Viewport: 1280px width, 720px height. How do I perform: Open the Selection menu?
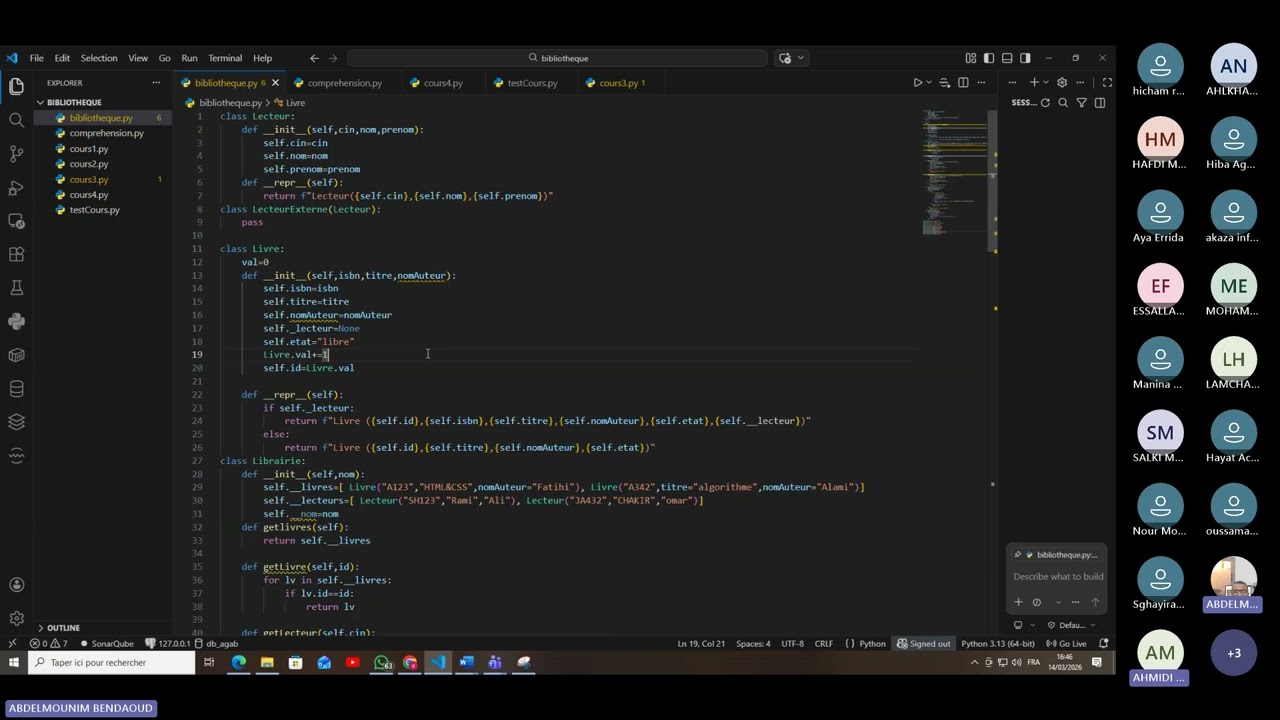pos(99,58)
